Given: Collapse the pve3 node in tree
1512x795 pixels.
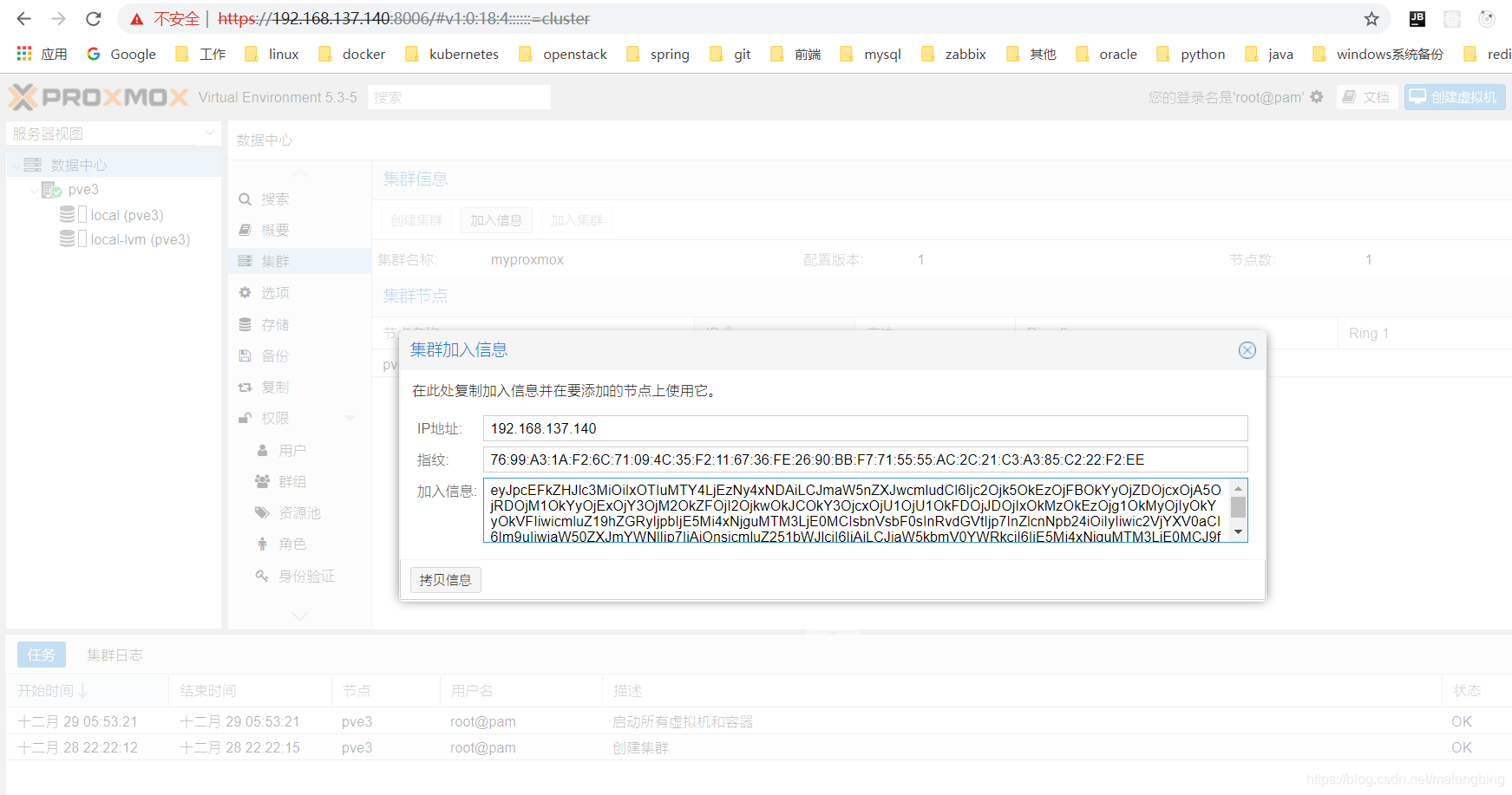Looking at the screenshot, I should point(35,189).
